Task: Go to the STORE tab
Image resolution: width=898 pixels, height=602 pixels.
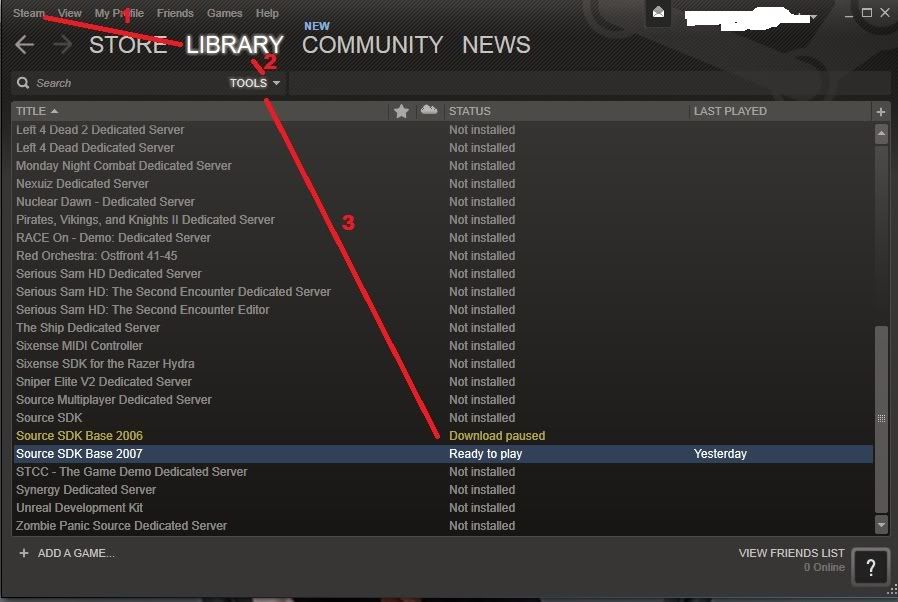Action: click(127, 45)
